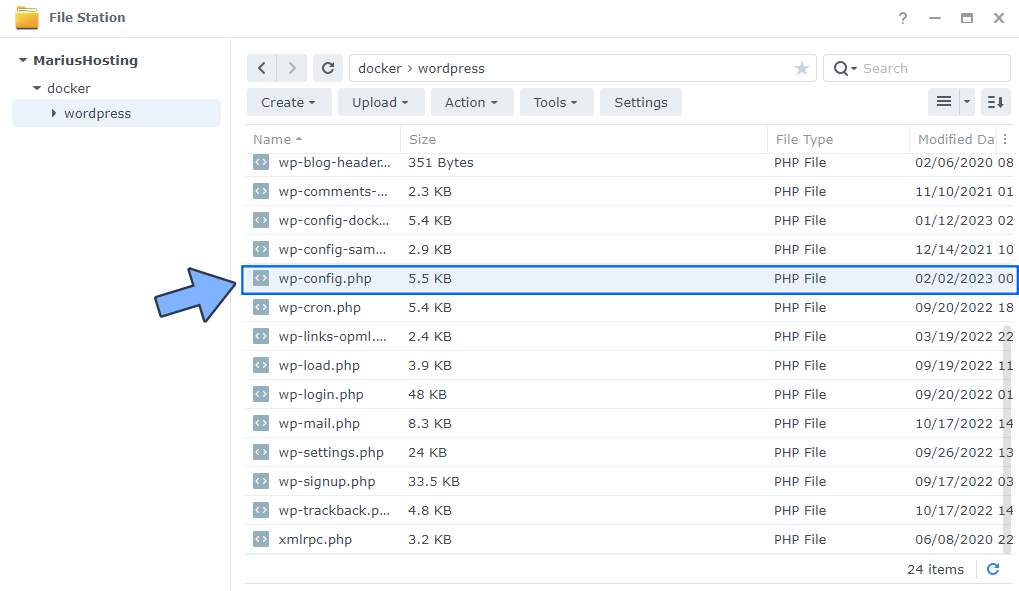1019x591 pixels.
Task: Select the wp-config.php file name
Action: 325,278
